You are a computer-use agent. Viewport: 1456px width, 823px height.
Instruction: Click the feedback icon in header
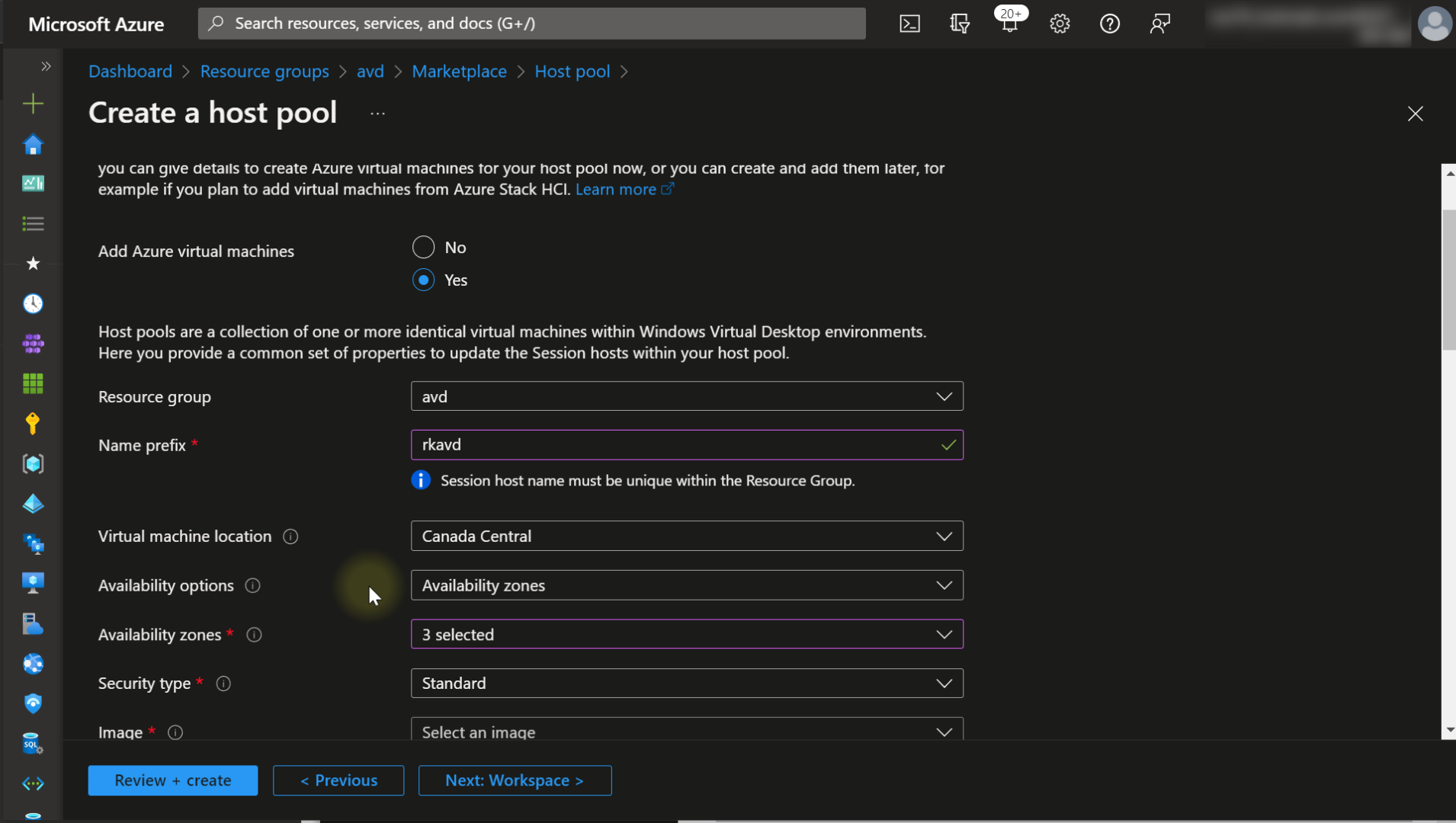tap(1159, 24)
